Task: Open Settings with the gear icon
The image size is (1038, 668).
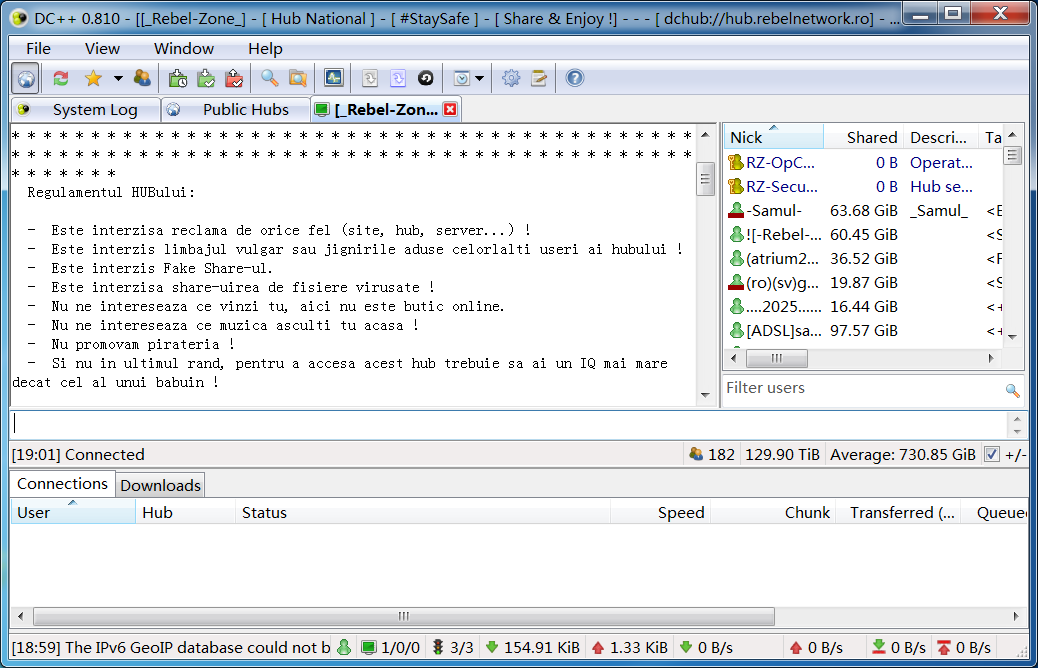Action: [511, 78]
